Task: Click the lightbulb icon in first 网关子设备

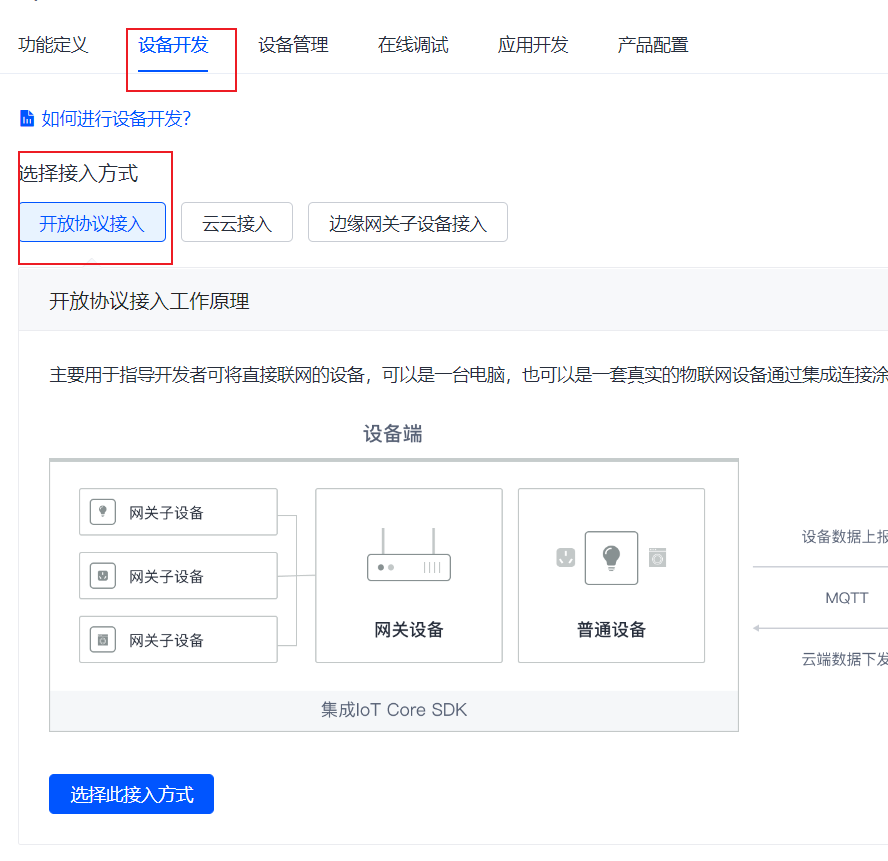Action: tap(101, 512)
